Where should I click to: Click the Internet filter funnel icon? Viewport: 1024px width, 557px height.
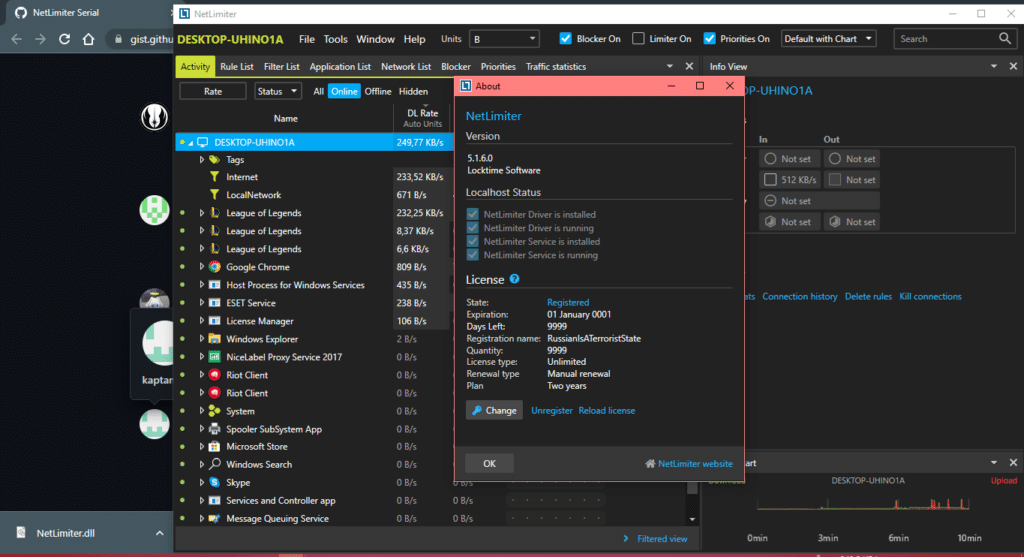coord(214,176)
